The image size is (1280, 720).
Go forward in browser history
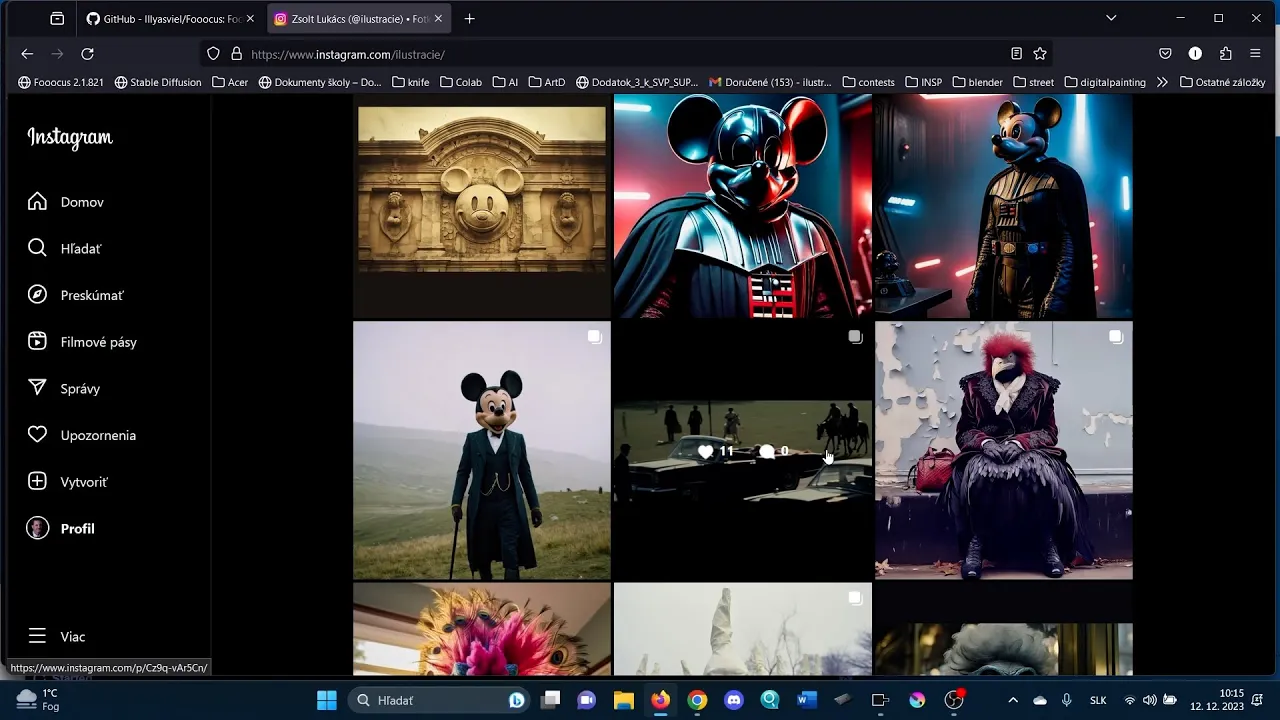[x=57, y=54]
